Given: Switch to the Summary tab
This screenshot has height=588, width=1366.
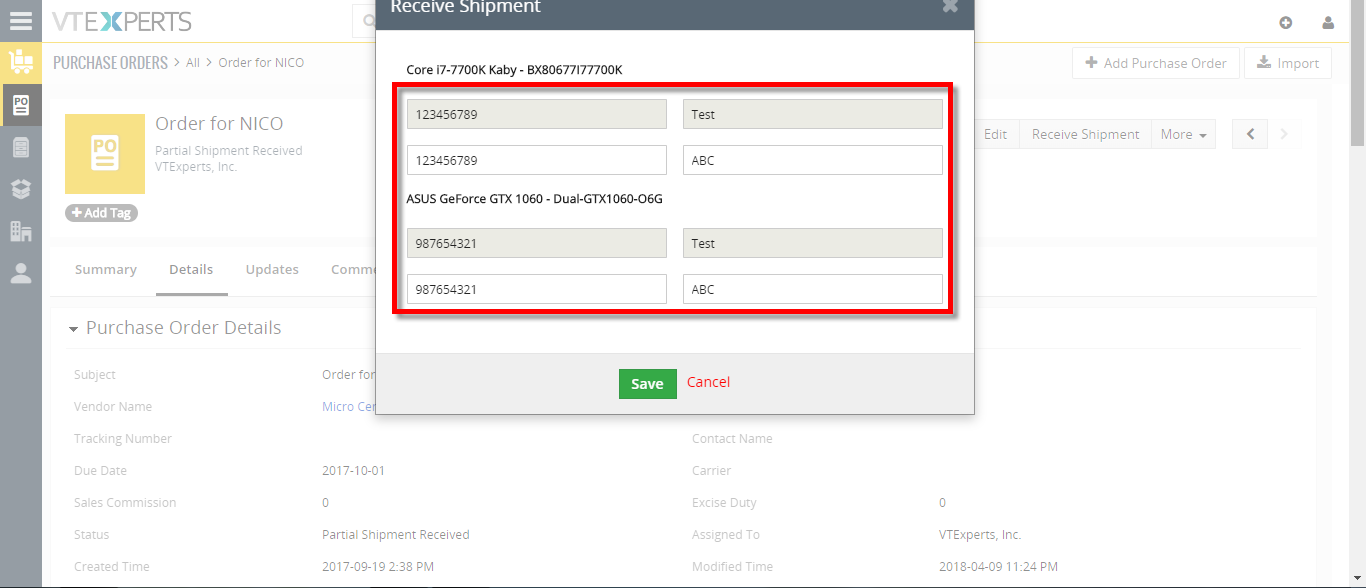Looking at the screenshot, I should pos(106,269).
